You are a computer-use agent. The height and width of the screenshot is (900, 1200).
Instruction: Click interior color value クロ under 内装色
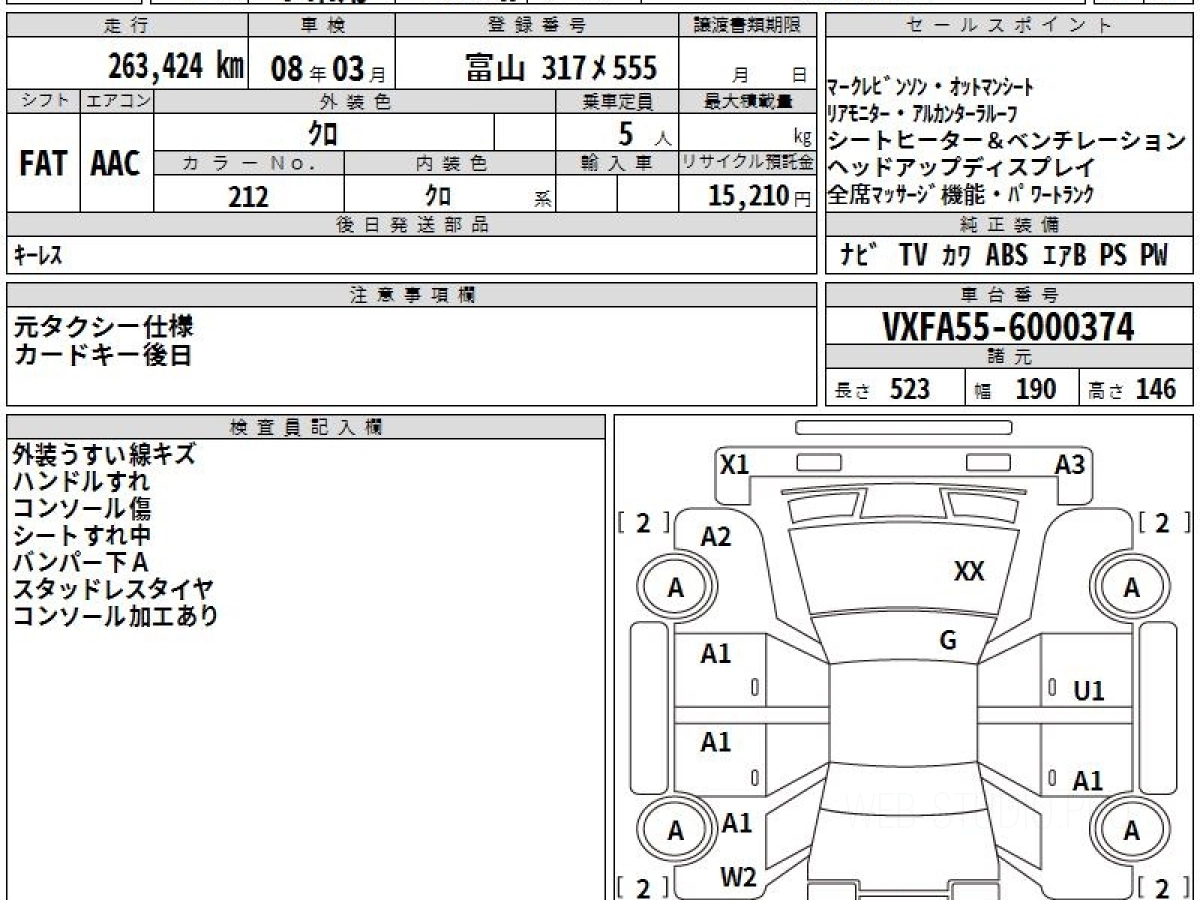click(x=437, y=195)
